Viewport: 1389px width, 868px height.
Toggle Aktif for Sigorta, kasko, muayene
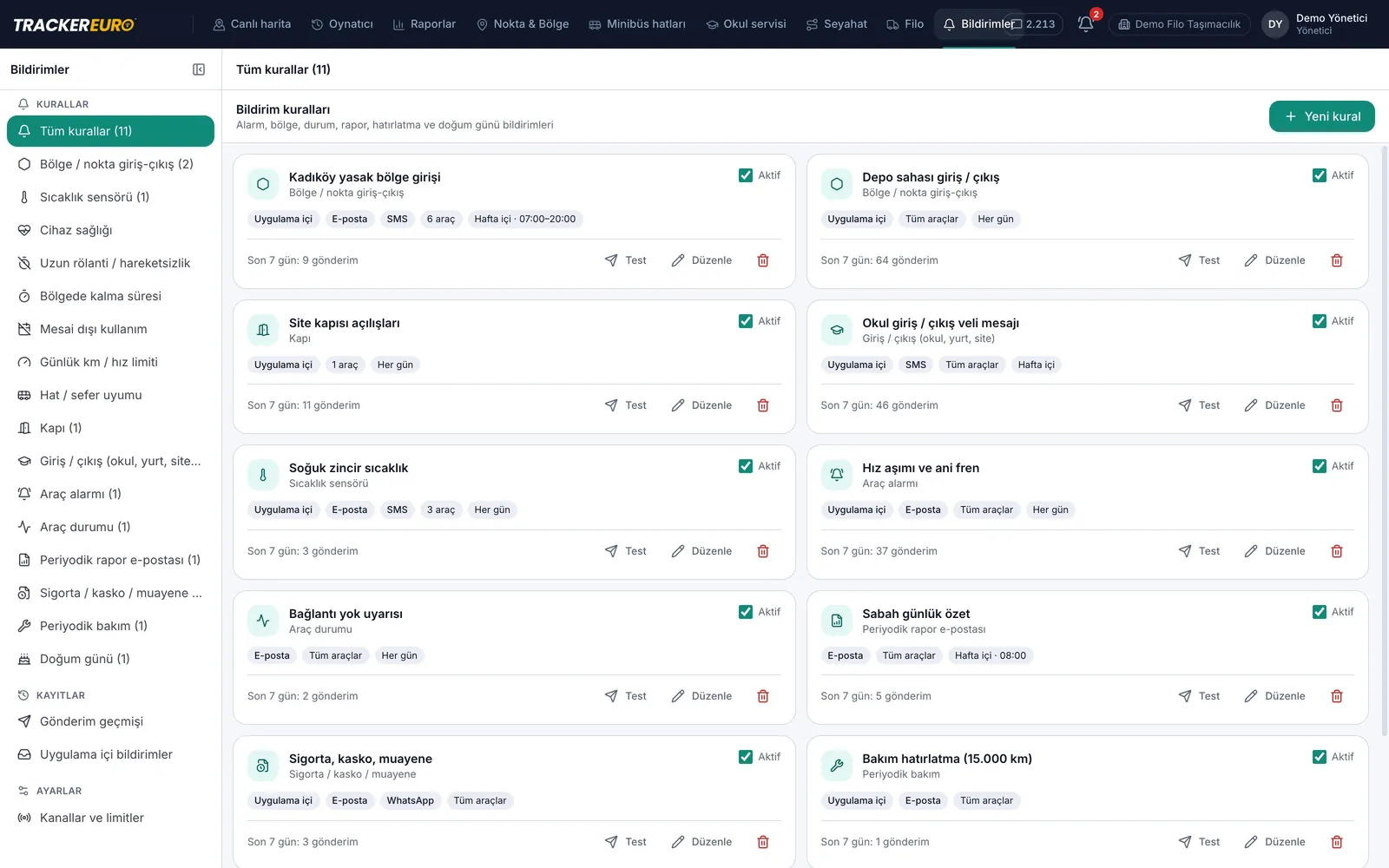[x=746, y=757]
